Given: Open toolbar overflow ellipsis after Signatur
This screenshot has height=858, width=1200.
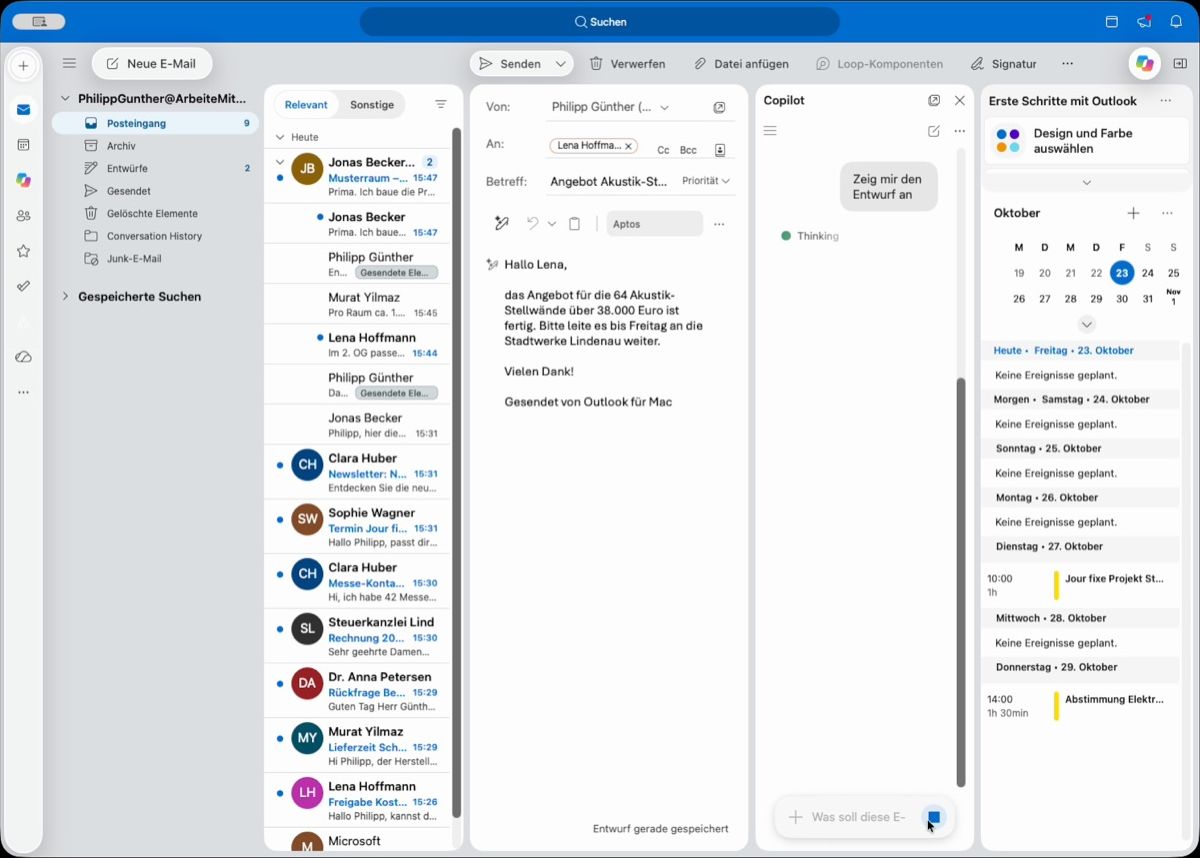Looking at the screenshot, I should point(1068,63).
